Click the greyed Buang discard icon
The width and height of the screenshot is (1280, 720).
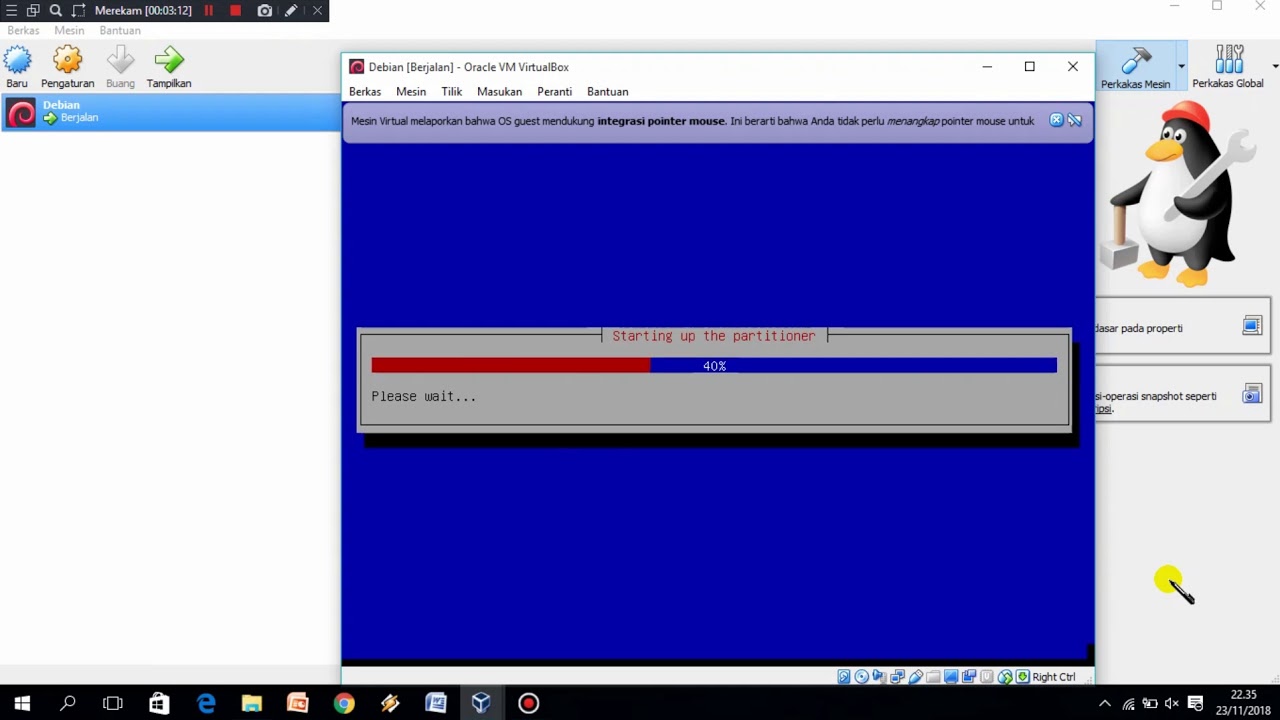(x=120, y=60)
